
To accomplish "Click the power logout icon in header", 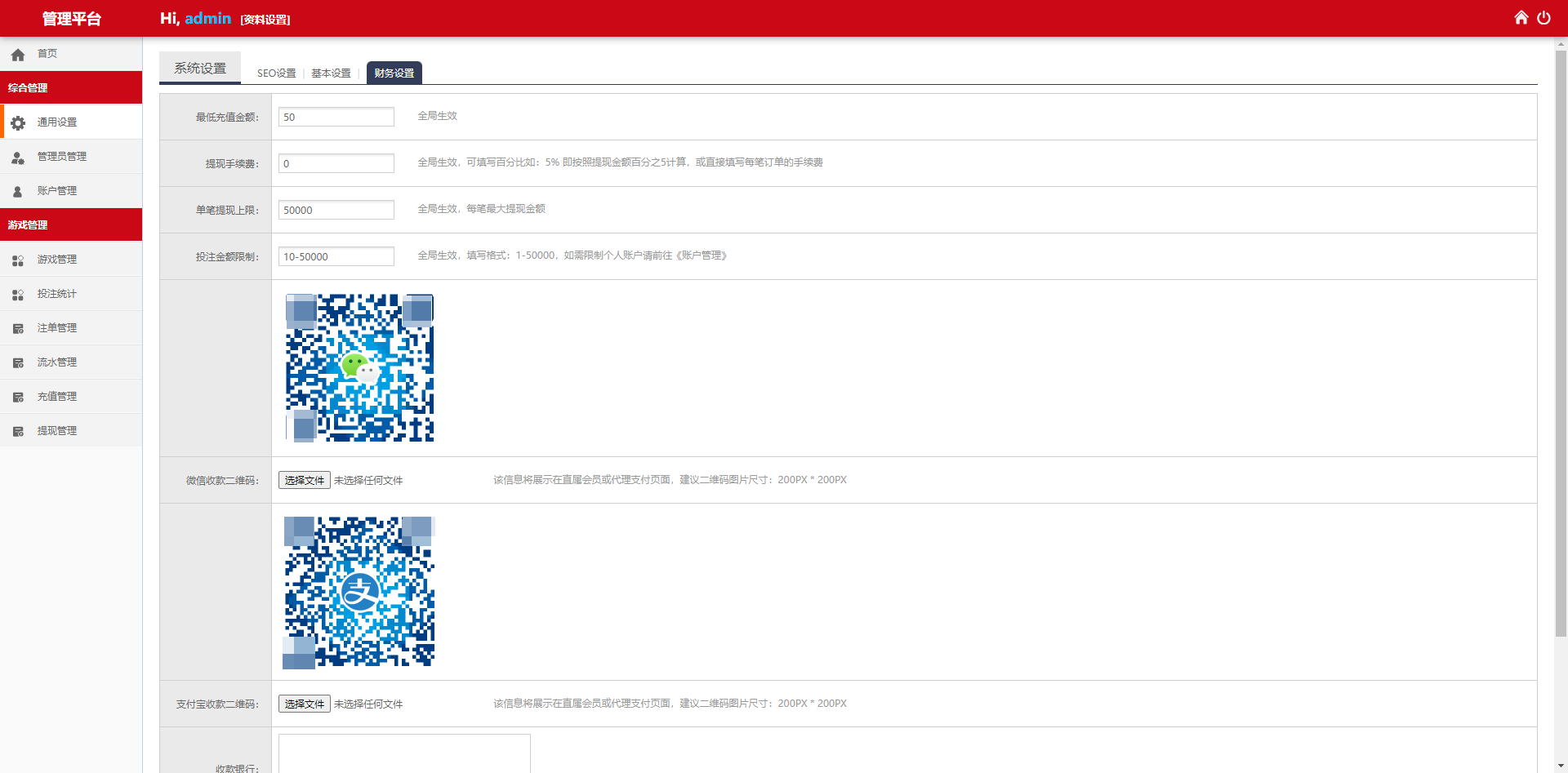I will (x=1543, y=17).
